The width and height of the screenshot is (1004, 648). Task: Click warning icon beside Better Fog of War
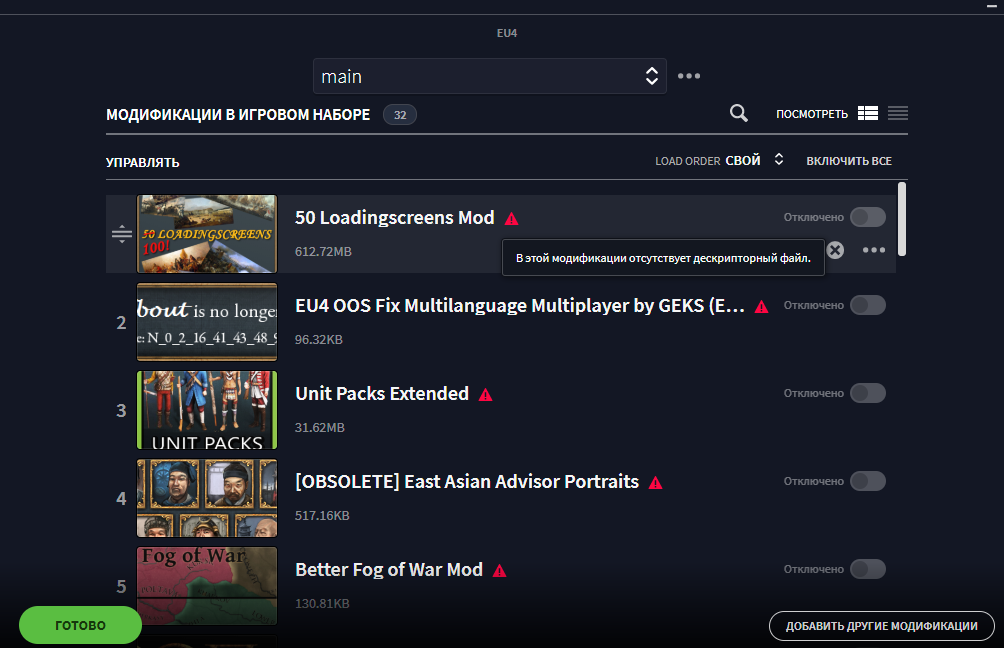click(499, 570)
